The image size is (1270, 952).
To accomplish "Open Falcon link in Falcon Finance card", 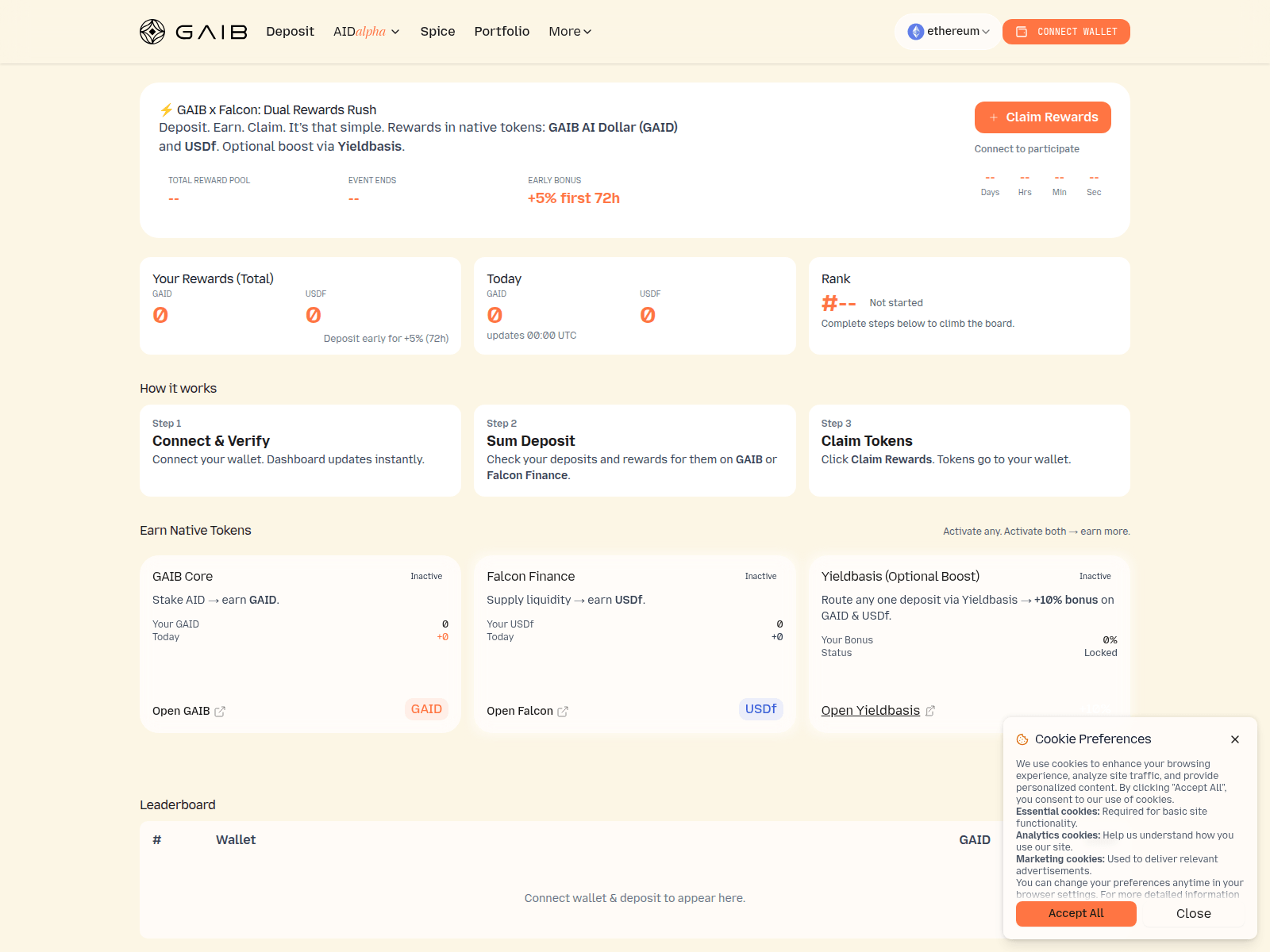I will (x=527, y=711).
